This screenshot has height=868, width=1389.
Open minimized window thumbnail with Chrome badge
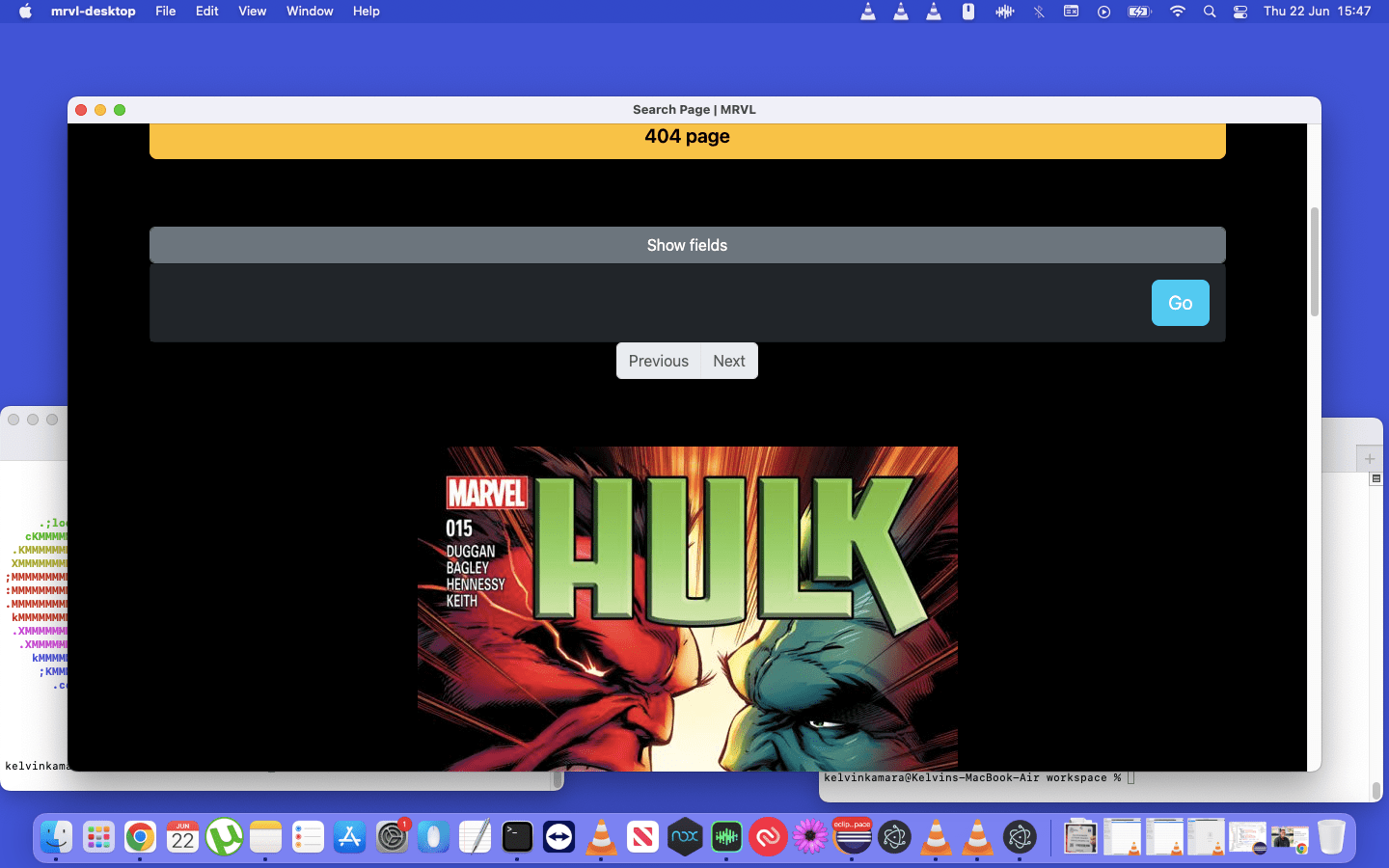coord(1290,837)
